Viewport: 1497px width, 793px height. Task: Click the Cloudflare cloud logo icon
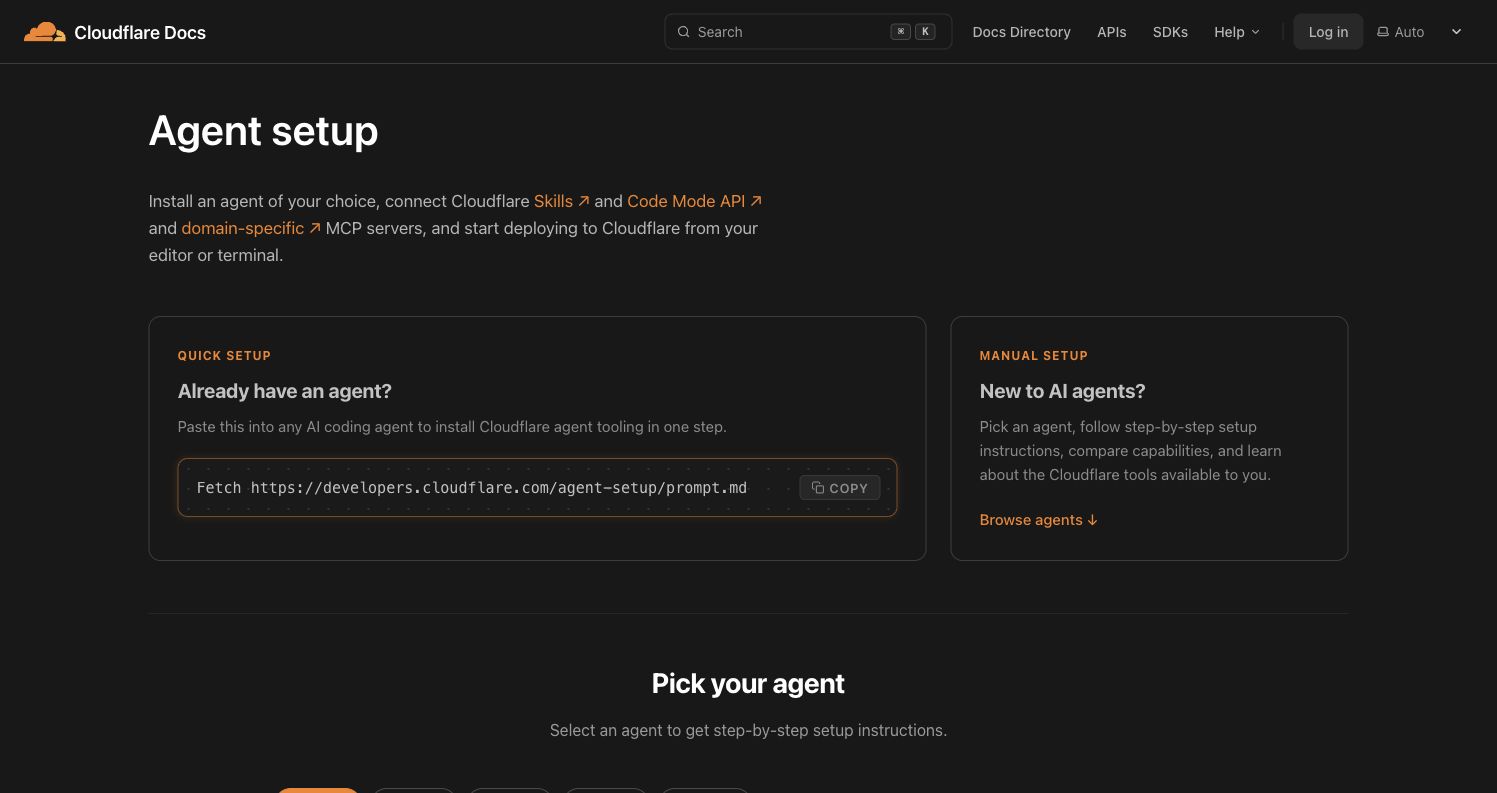(45, 32)
